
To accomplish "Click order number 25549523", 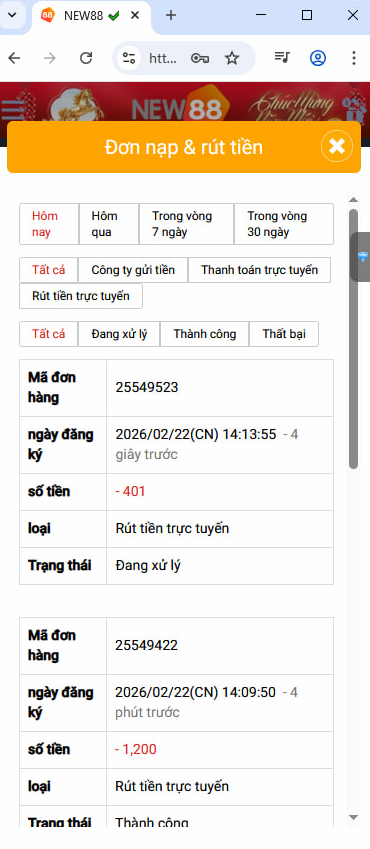I will 147,387.
